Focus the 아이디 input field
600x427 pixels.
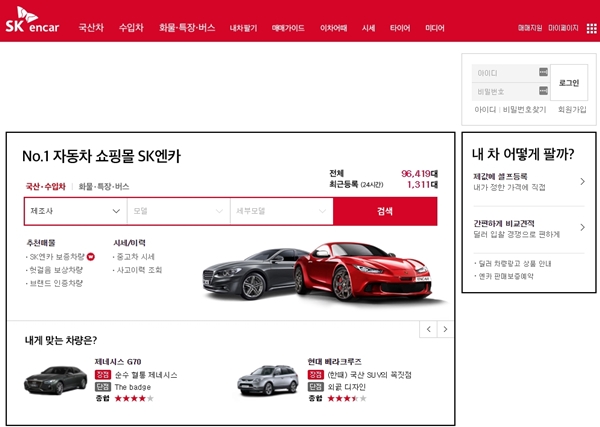tap(511, 73)
